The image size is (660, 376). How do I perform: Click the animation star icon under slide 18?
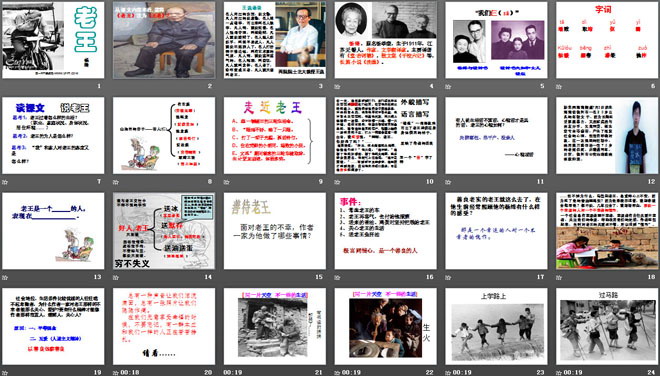tap(559, 277)
